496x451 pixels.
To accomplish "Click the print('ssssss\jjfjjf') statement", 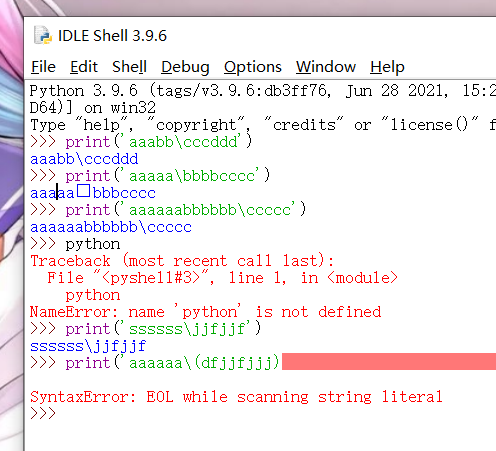I will (163, 329).
